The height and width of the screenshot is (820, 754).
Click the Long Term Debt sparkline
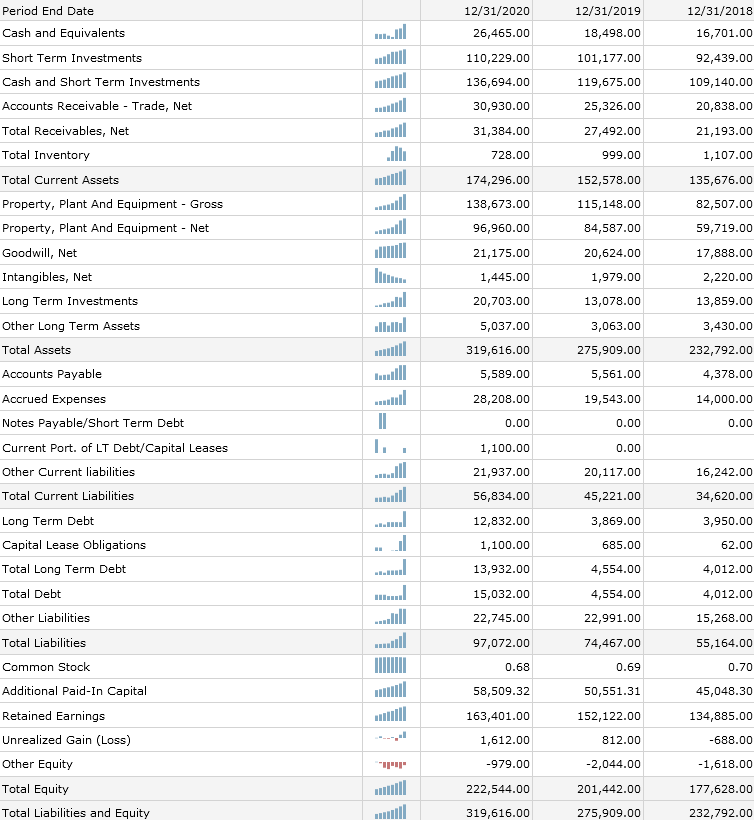tap(390, 521)
